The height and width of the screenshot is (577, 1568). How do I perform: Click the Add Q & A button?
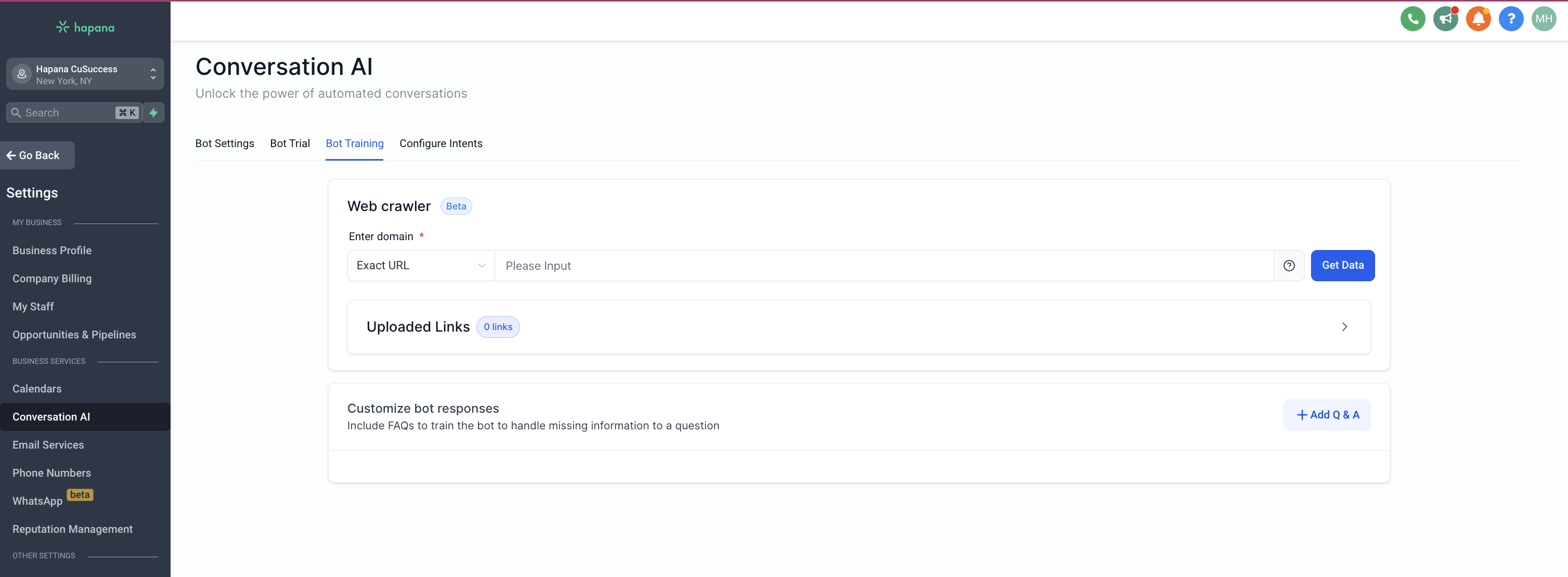coord(1327,415)
